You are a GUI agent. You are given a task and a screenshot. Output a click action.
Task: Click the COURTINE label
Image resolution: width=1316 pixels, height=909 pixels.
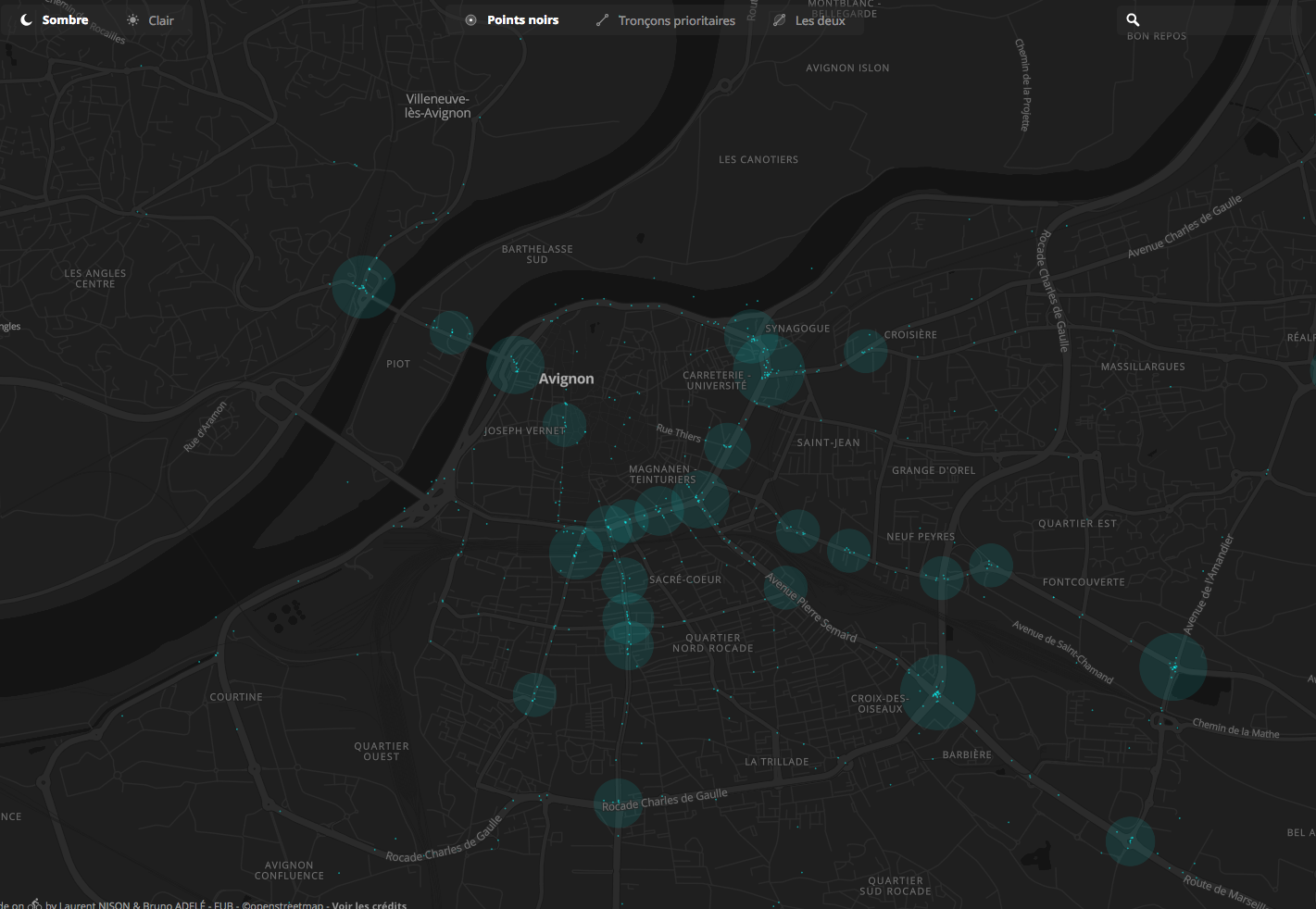click(x=236, y=697)
